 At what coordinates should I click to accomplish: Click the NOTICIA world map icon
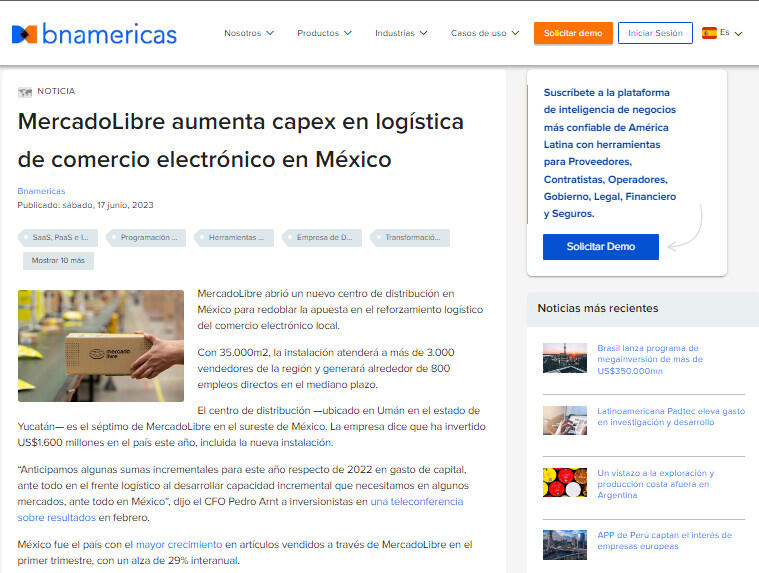25,91
